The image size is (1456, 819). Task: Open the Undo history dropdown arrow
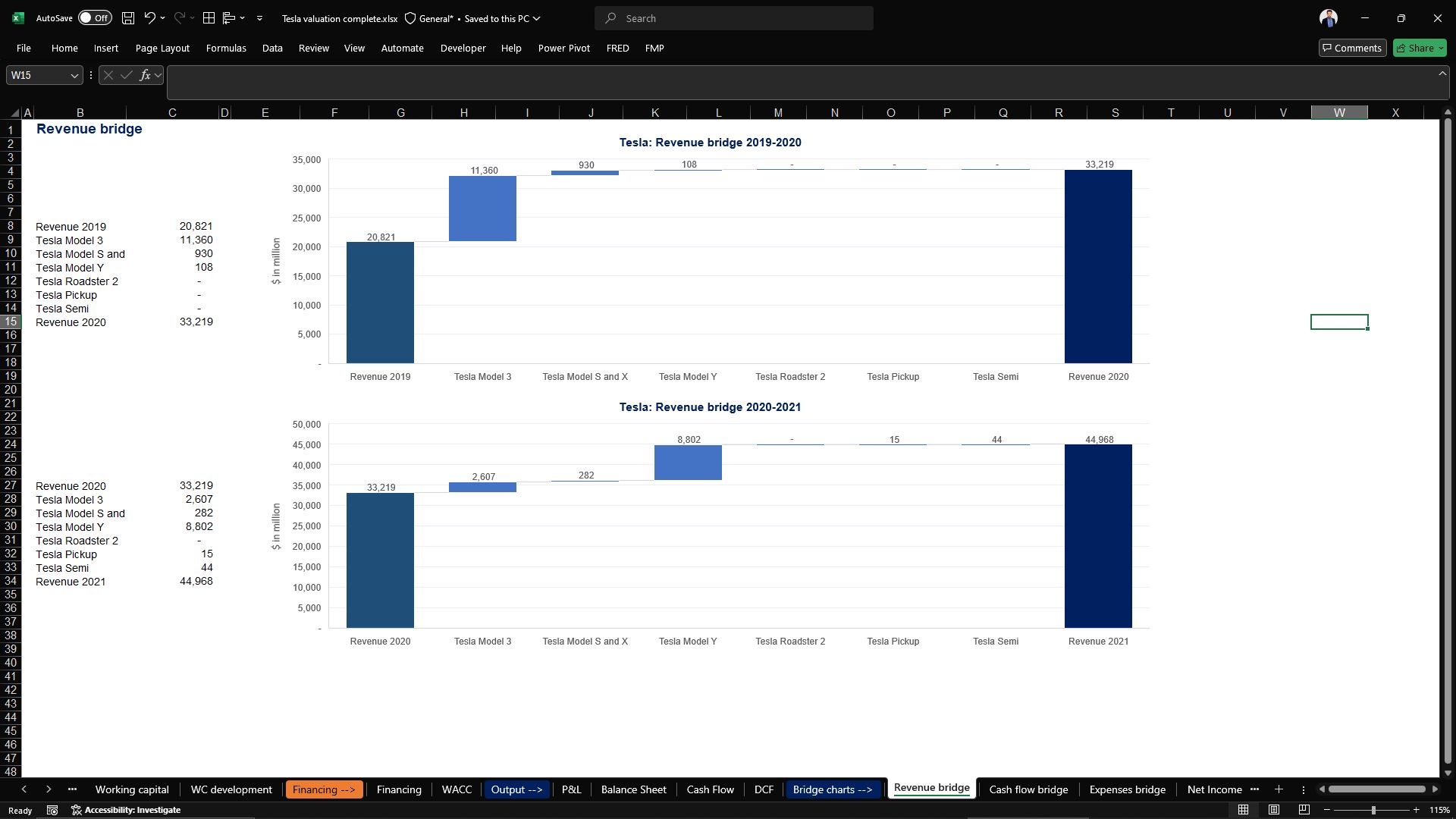pos(162,18)
